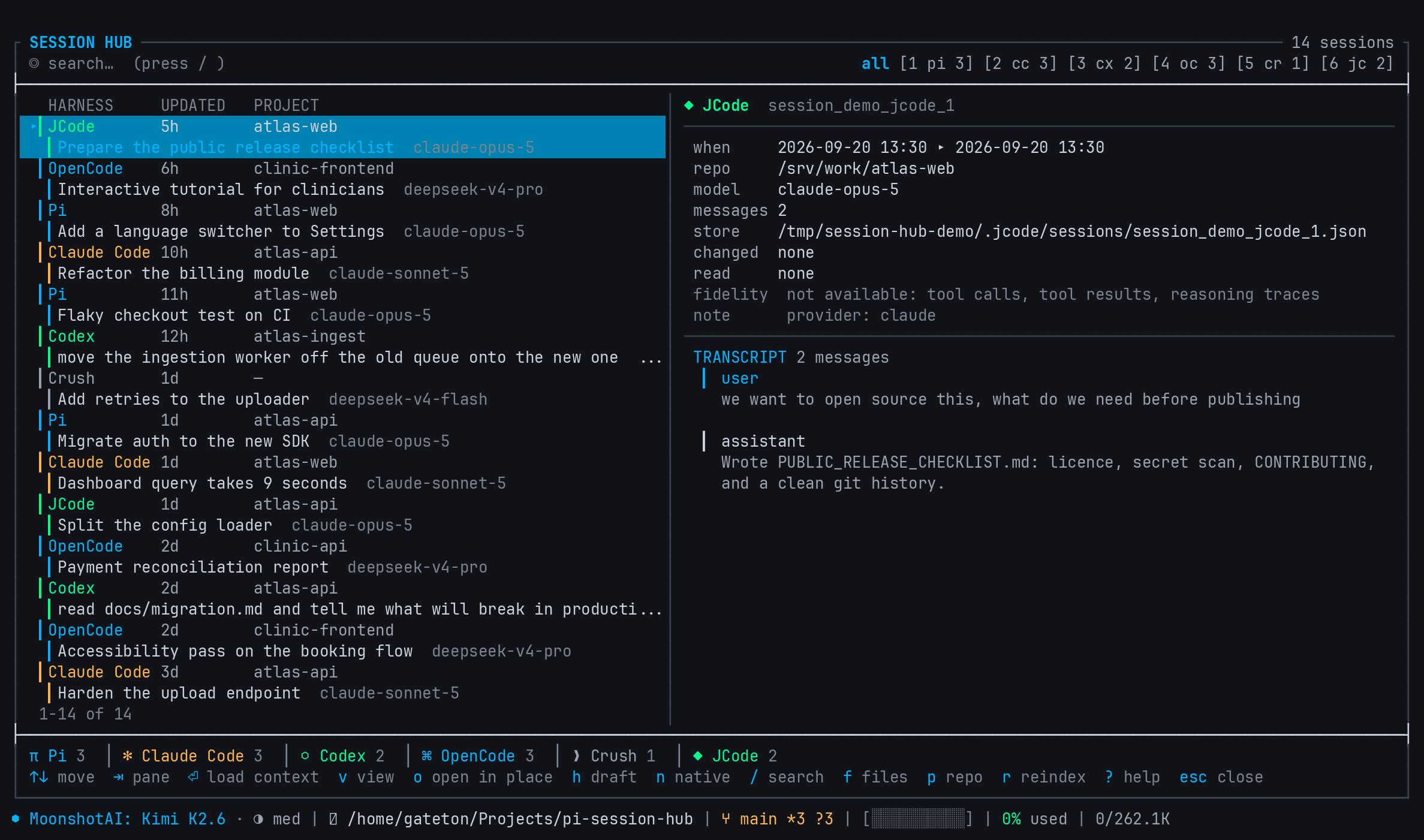Click the tab arrow pane icon

coord(118,777)
